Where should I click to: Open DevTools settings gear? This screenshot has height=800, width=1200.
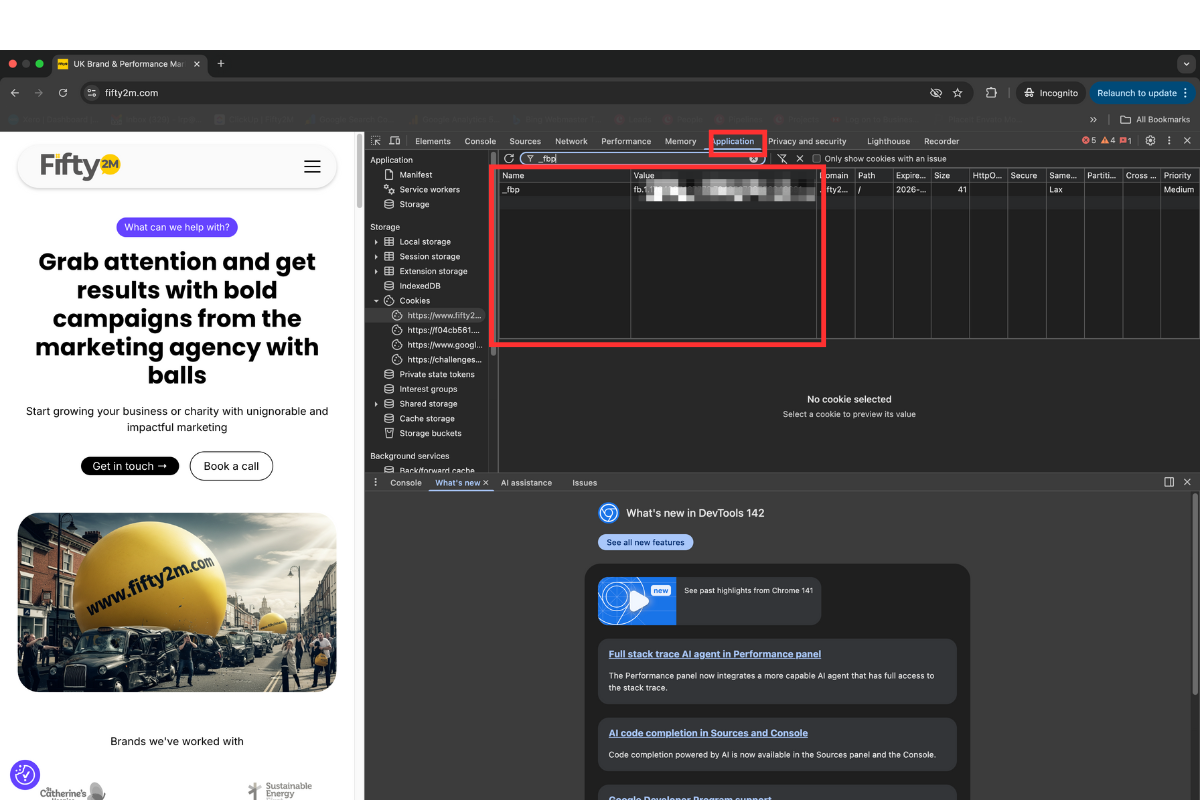click(1150, 141)
